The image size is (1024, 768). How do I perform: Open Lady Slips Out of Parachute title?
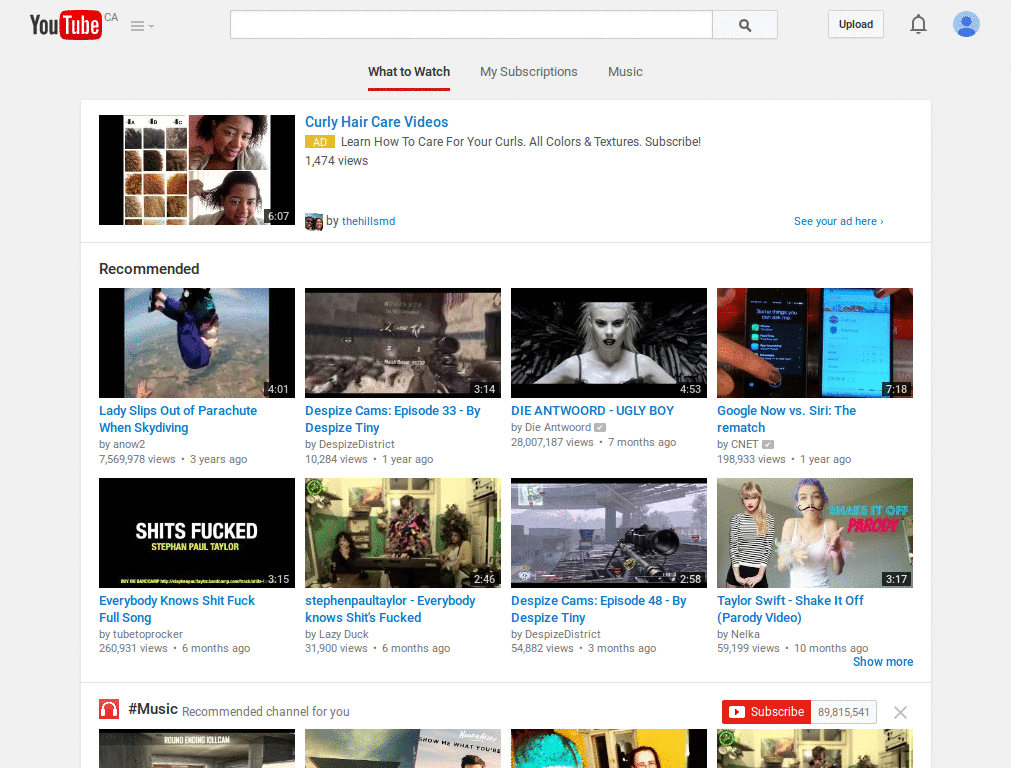pos(178,419)
